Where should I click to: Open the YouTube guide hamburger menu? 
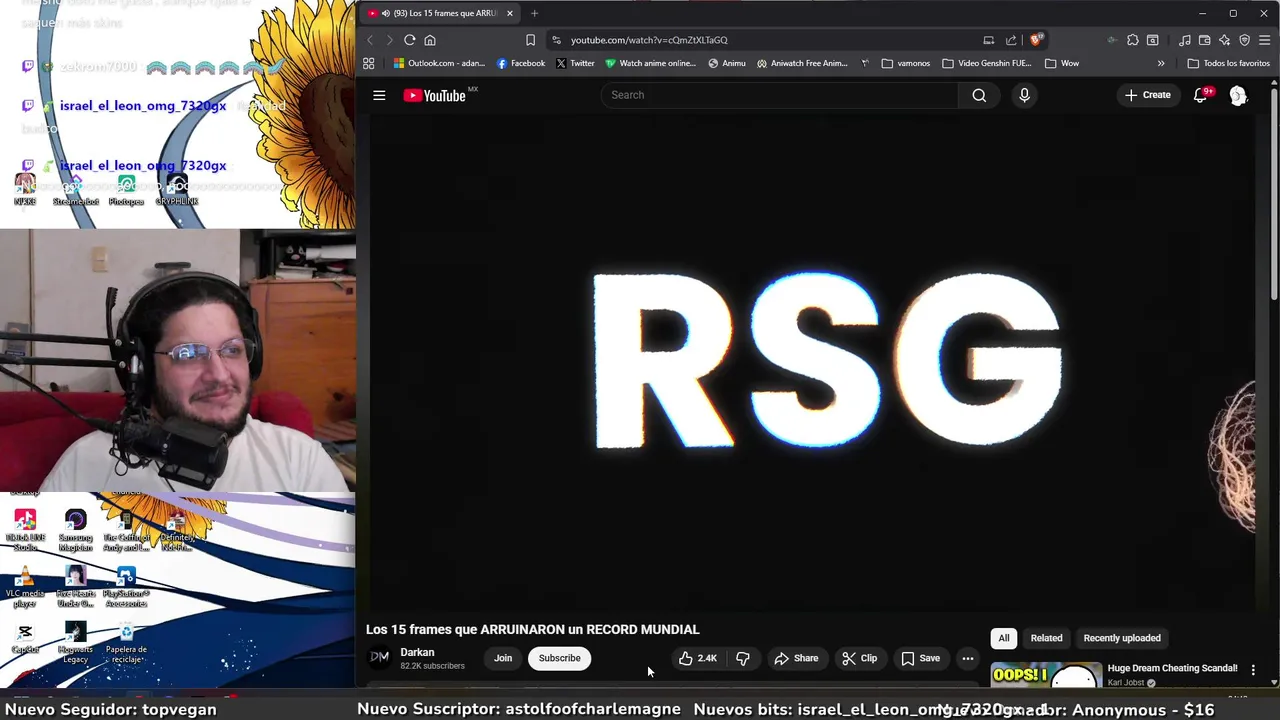click(379, 95)
